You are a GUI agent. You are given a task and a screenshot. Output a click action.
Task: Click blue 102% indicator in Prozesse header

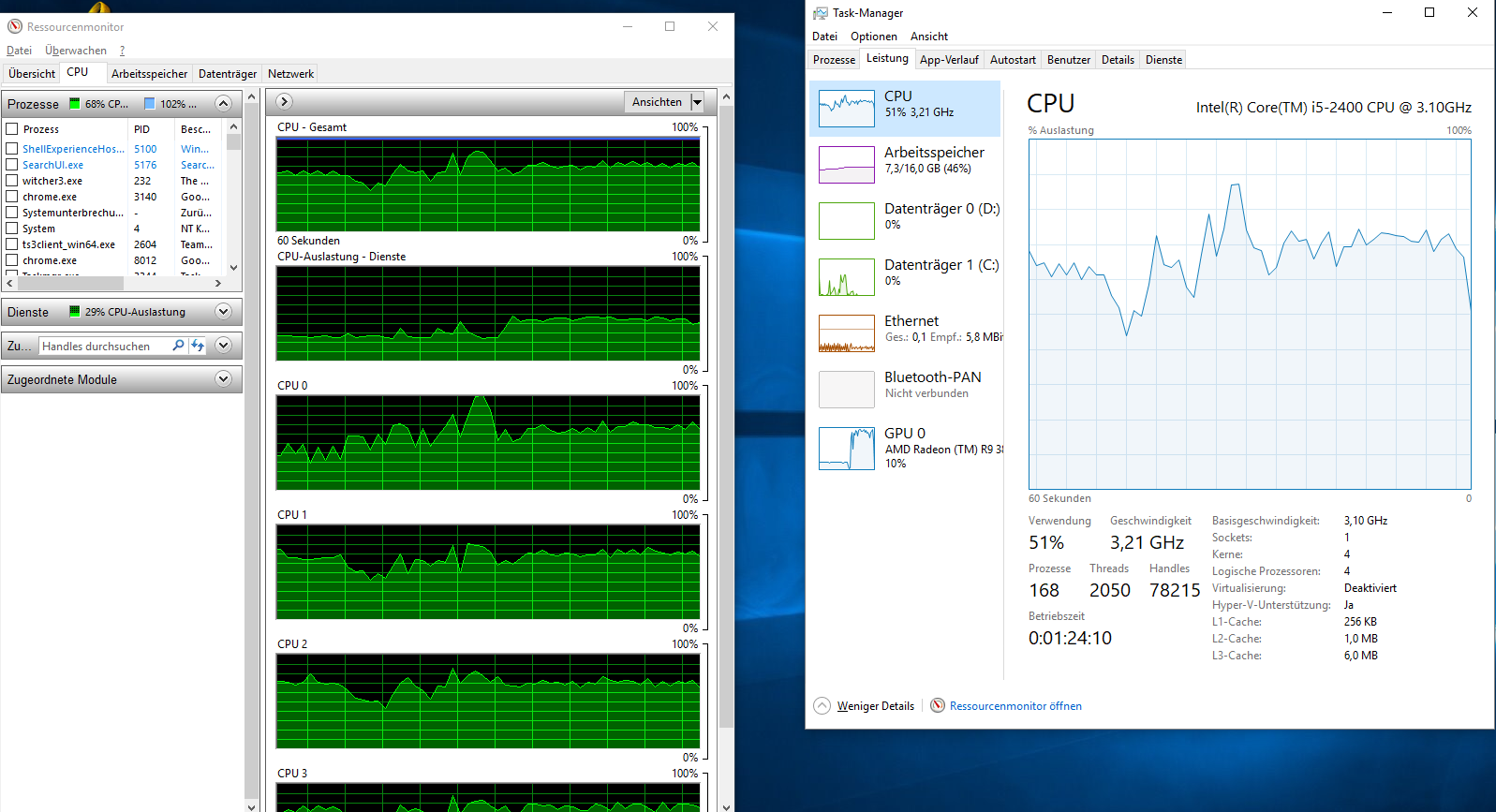150,104
